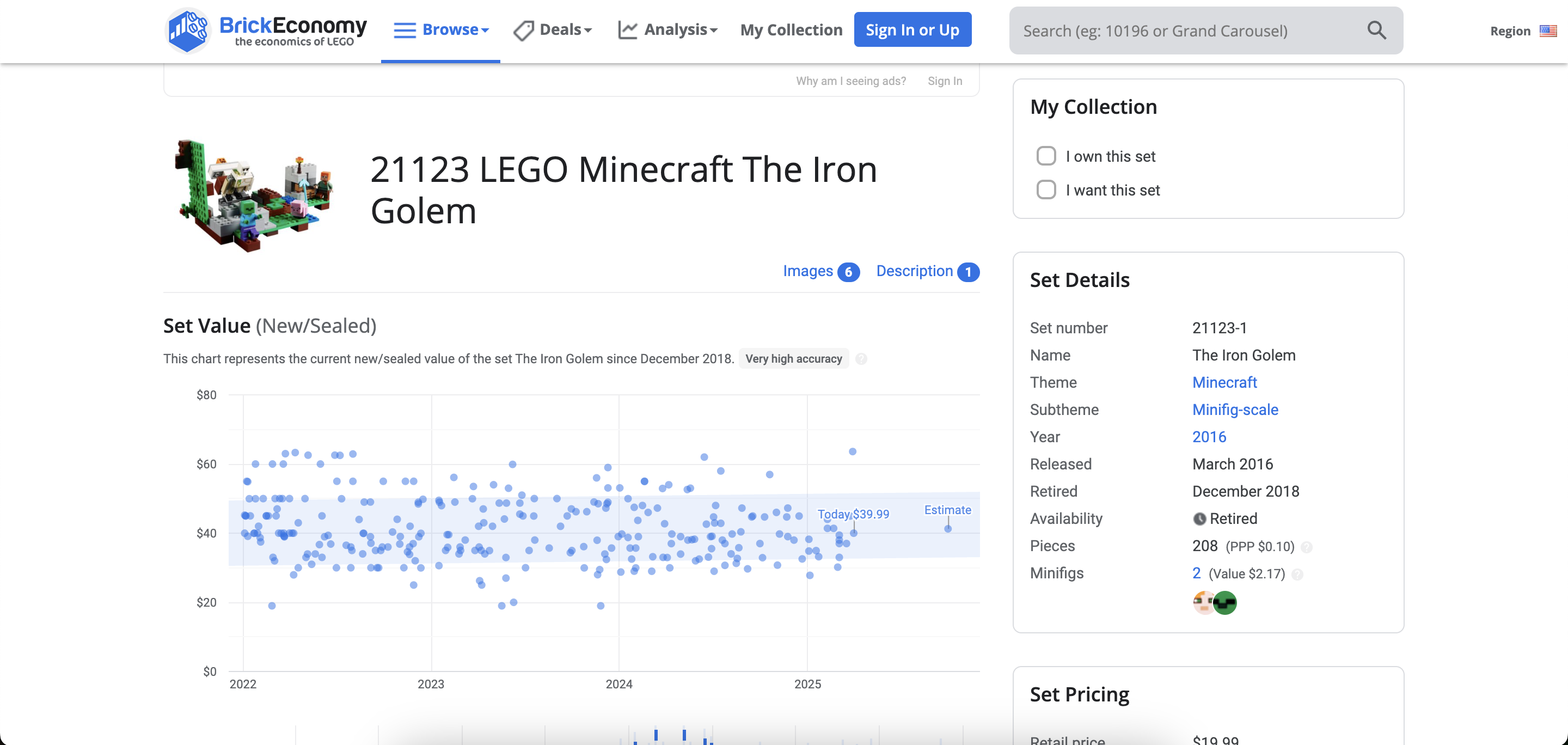Open the Analysis dropdown menu
This screenshot has height=745, width=1568.
point(667,30)
